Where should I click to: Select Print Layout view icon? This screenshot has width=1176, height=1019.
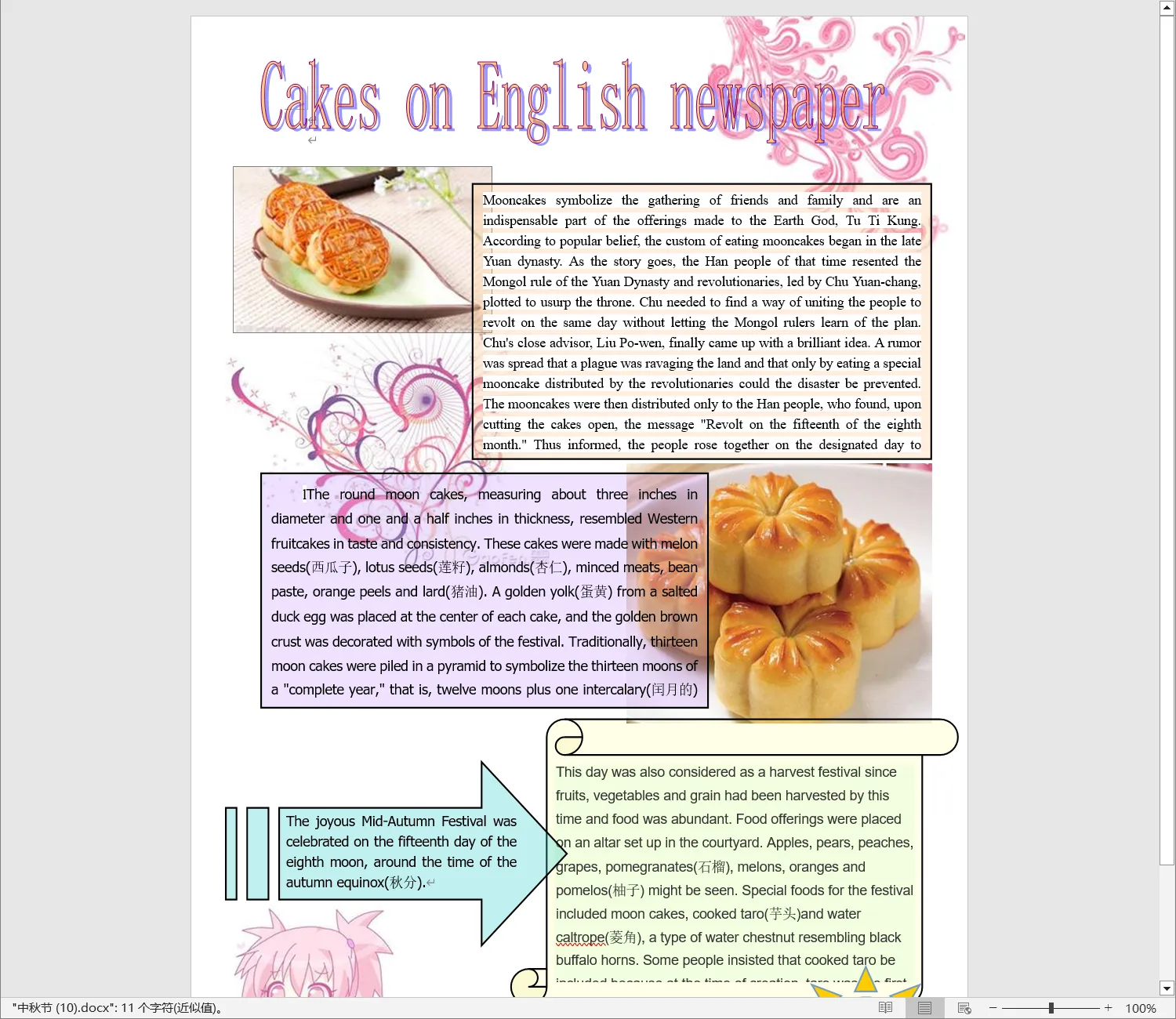click(x=924, y=1008)
